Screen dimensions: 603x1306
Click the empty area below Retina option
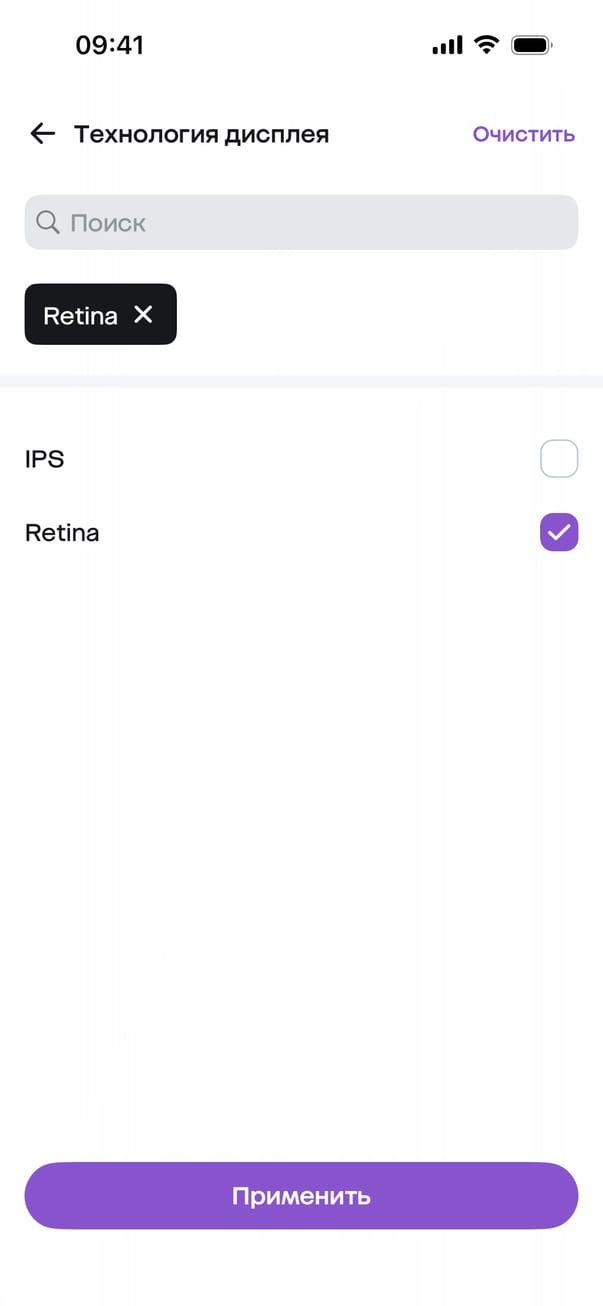click(301, 800)
